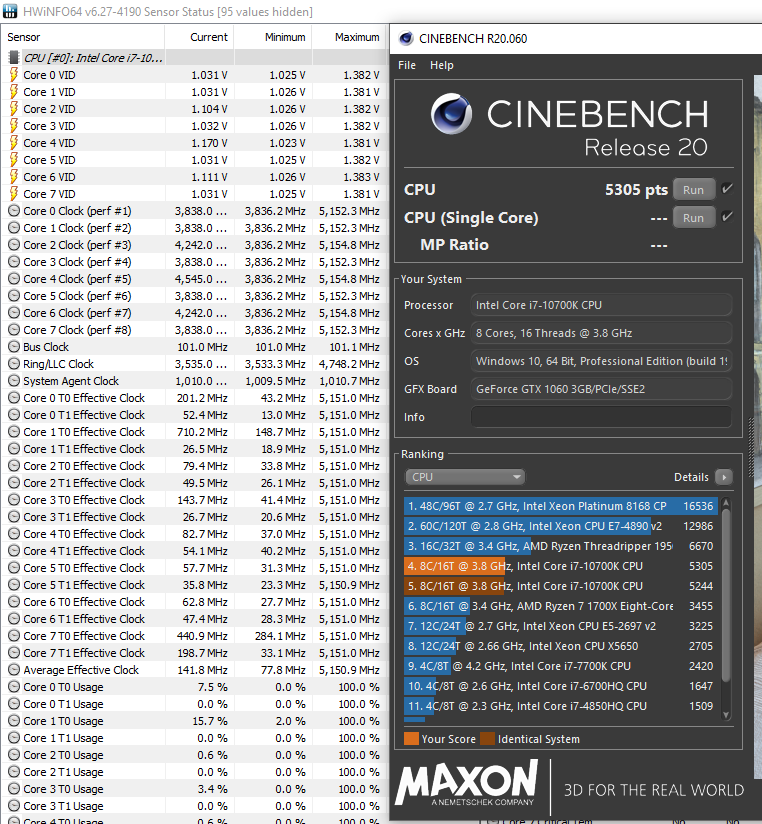
Task: Select your score entry with 5305 points
Action: pyautogui.click(x=561, y=566)
